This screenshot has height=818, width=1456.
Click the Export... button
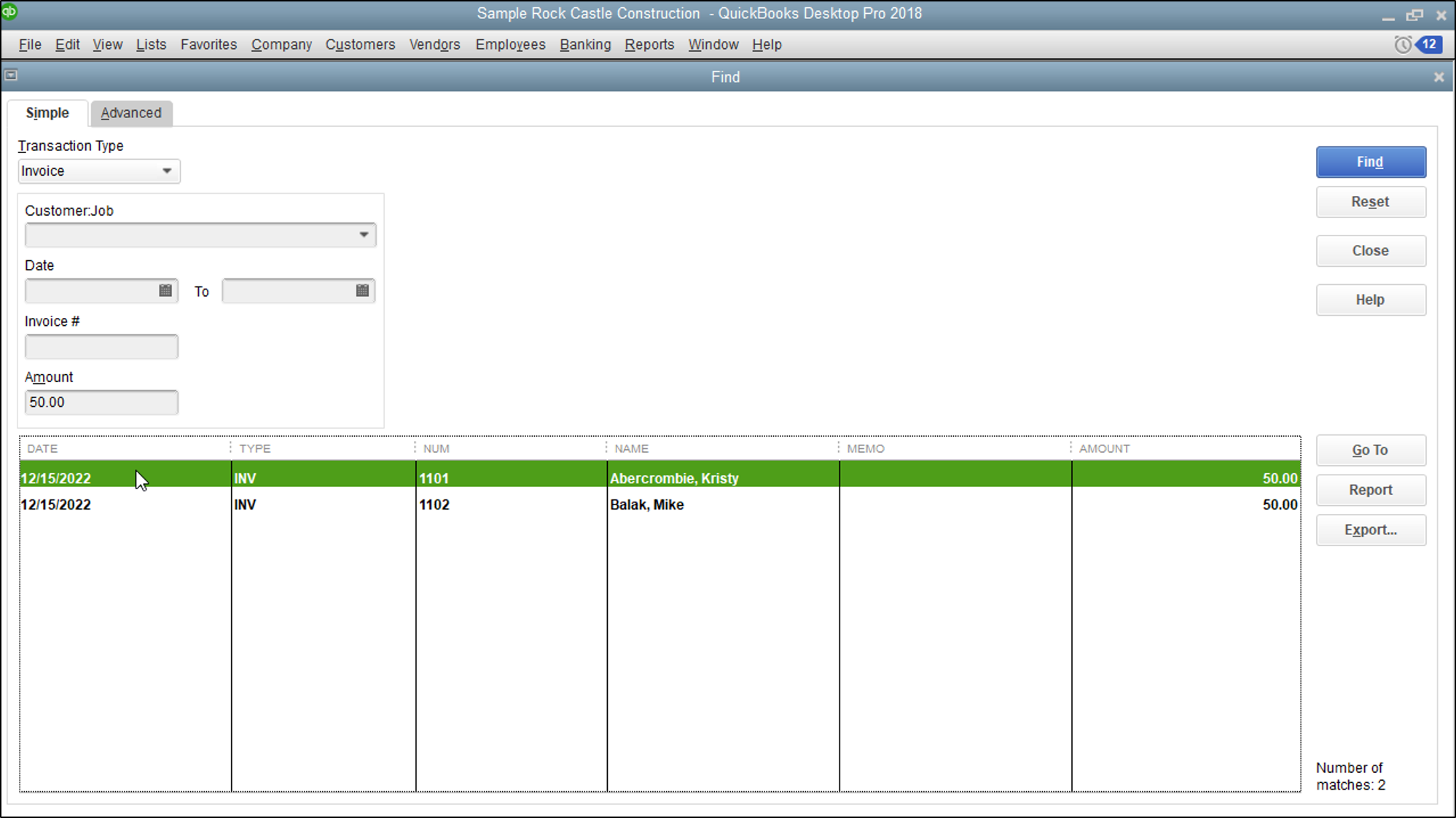point(1371,530)
